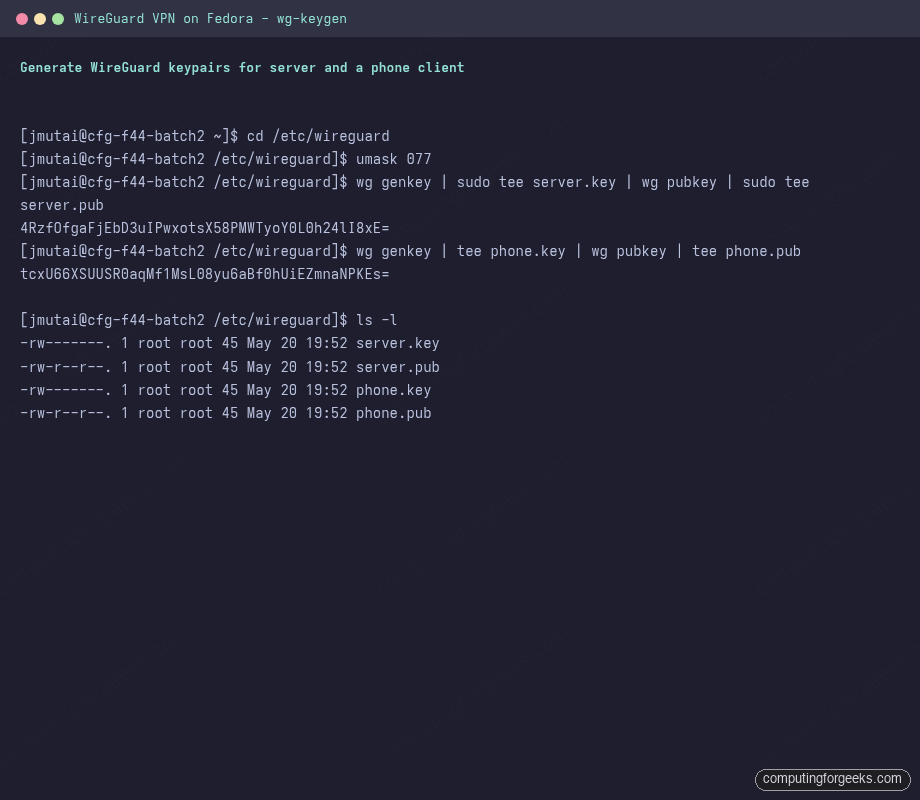
Task: Click the 'ls -l' command line
Action: tap(208, 320)
